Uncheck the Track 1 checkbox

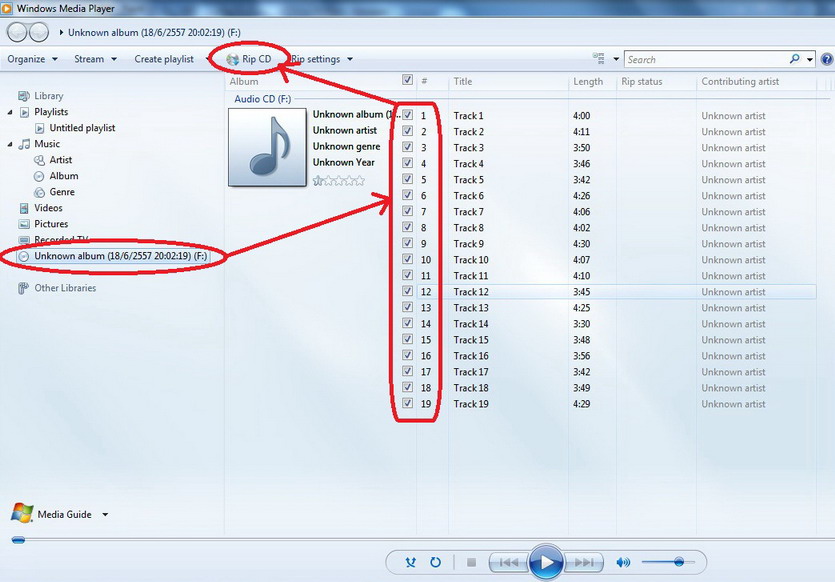tap(407, 114)
